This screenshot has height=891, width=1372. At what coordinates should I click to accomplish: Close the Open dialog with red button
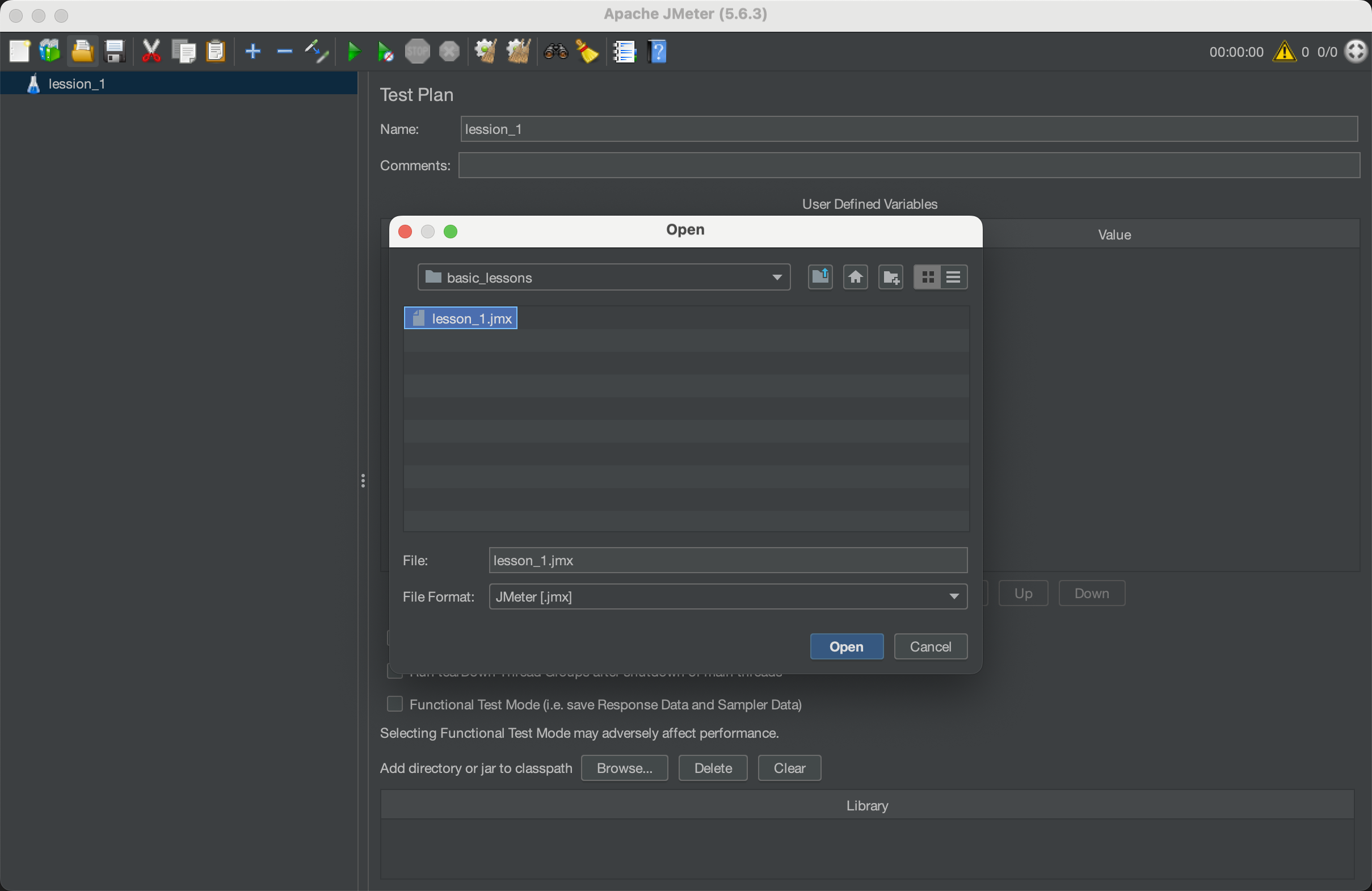pos(405,232)
